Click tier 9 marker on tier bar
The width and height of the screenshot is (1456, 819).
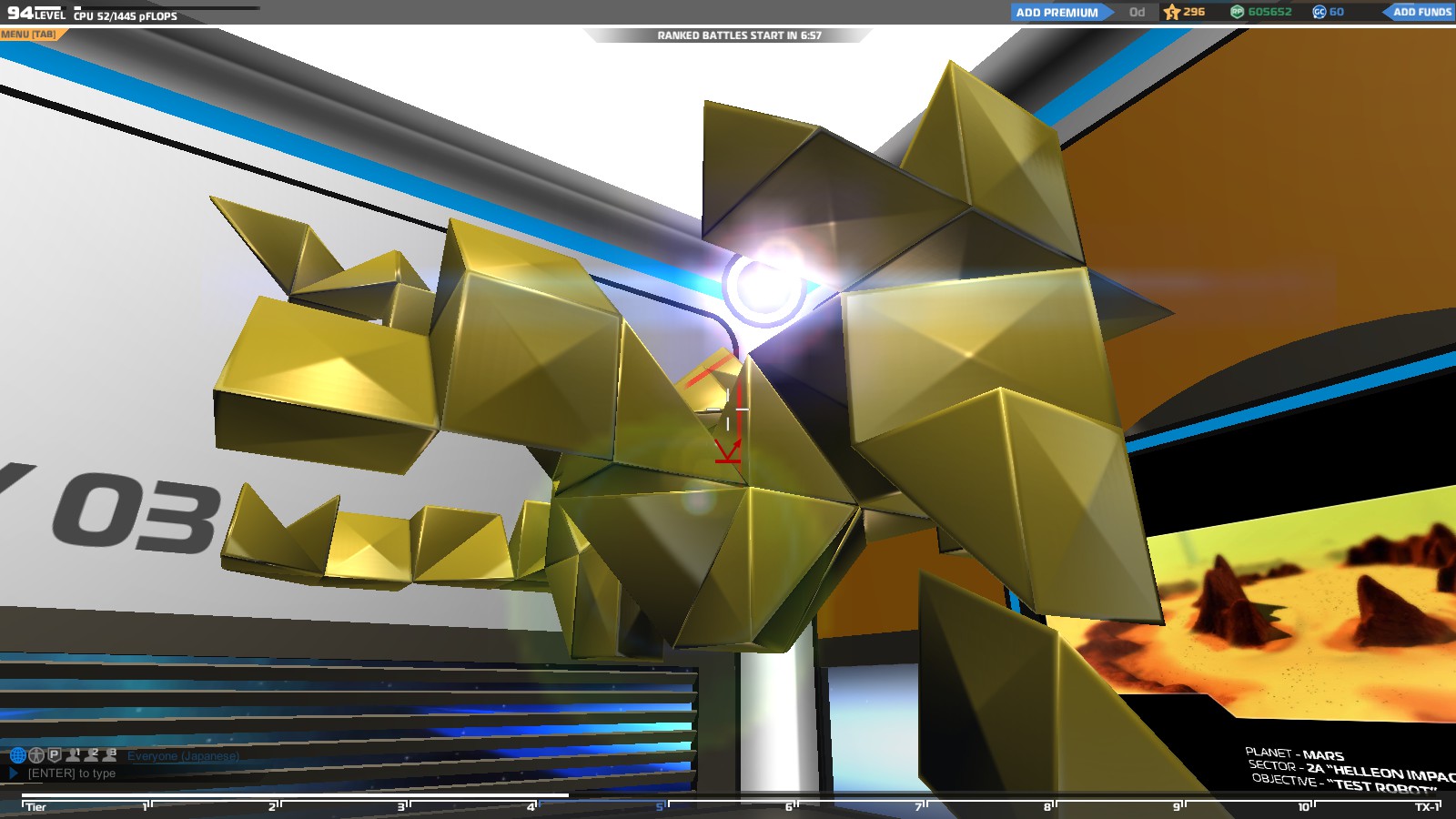pos(1178,806)
